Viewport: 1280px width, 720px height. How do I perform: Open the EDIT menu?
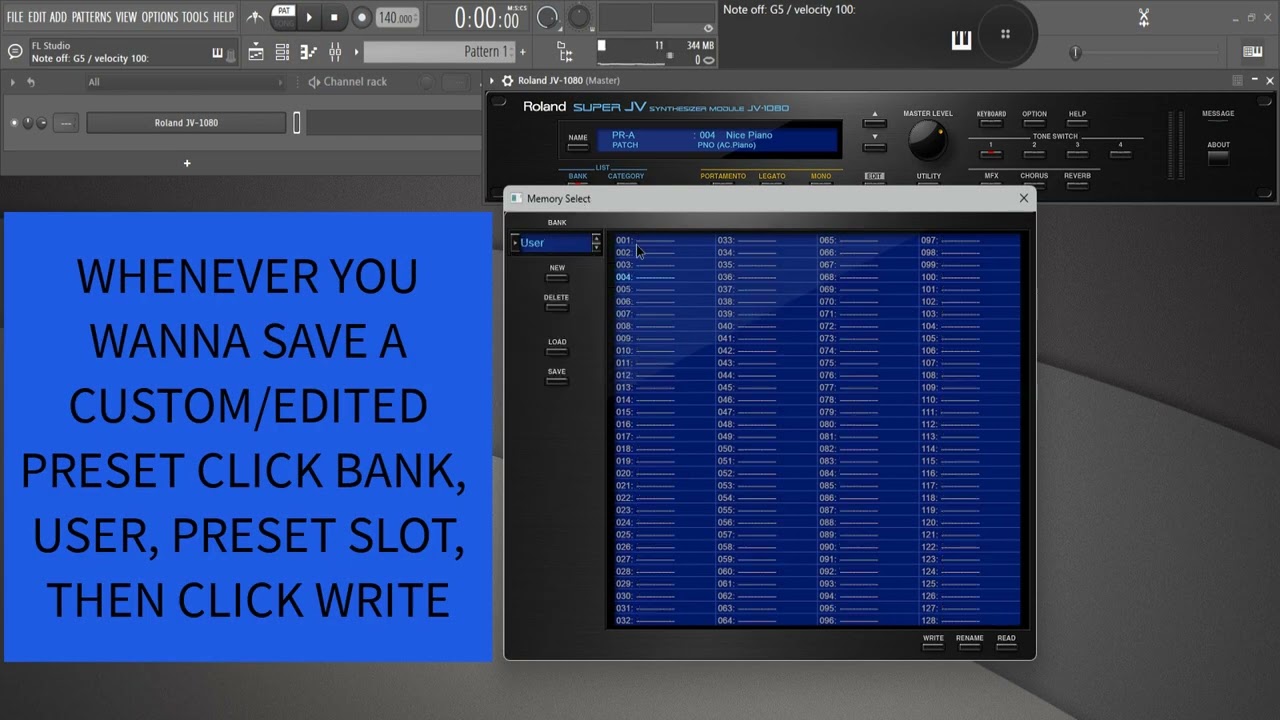[37, 17]
